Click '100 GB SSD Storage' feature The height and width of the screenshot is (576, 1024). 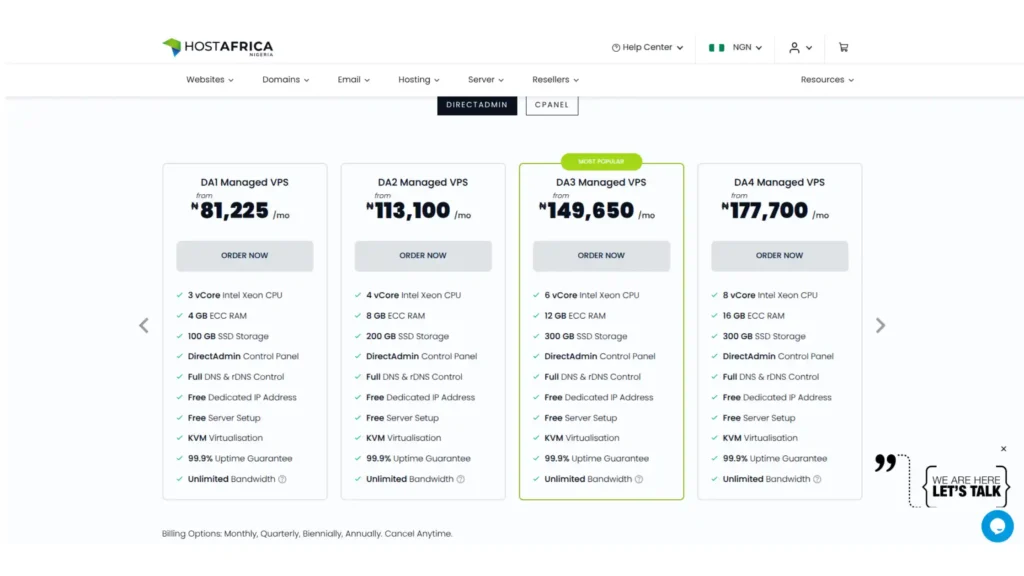pyautogui.click(x=228, y=336)
